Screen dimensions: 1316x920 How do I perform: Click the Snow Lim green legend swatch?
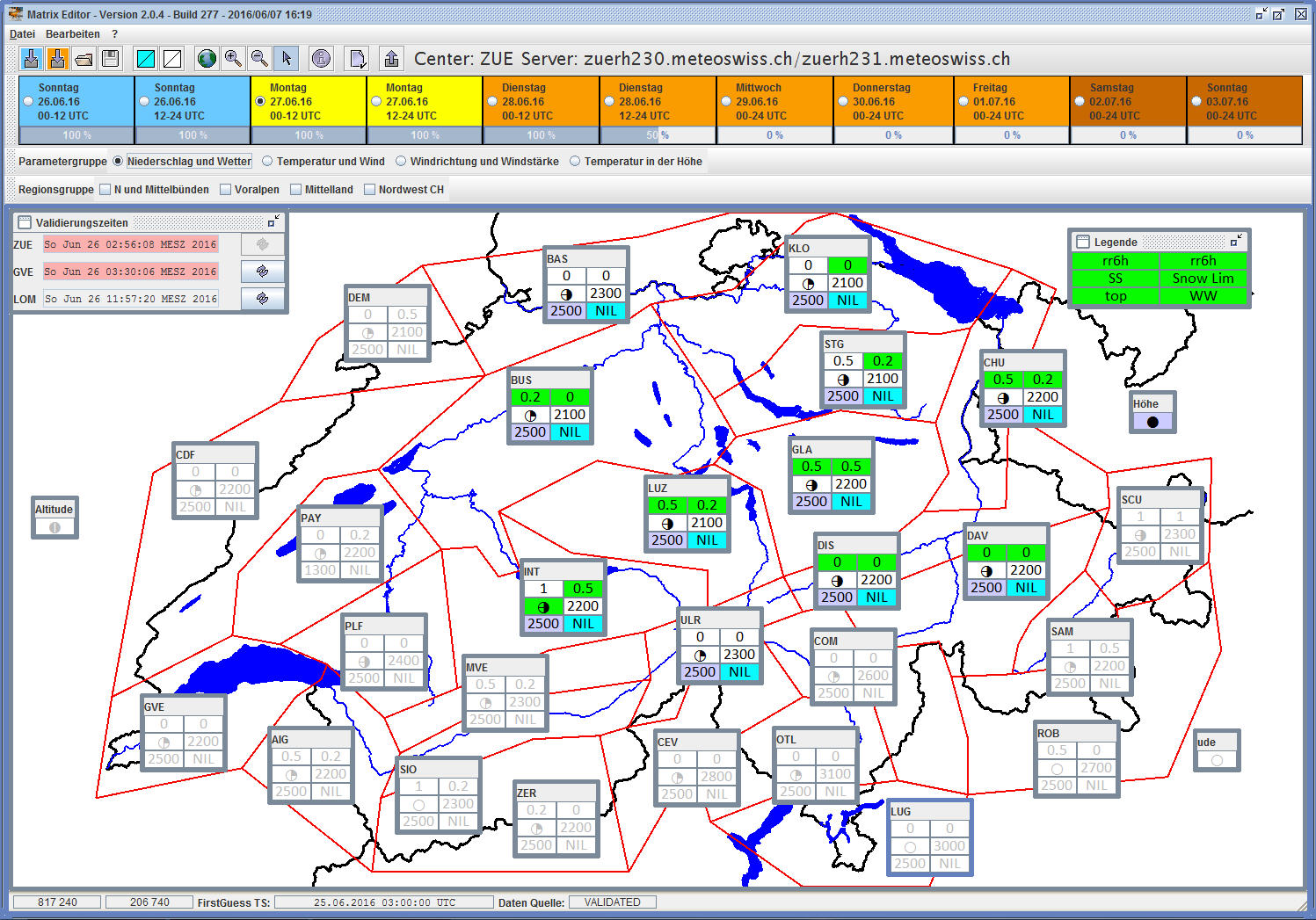click(1203, 279)
